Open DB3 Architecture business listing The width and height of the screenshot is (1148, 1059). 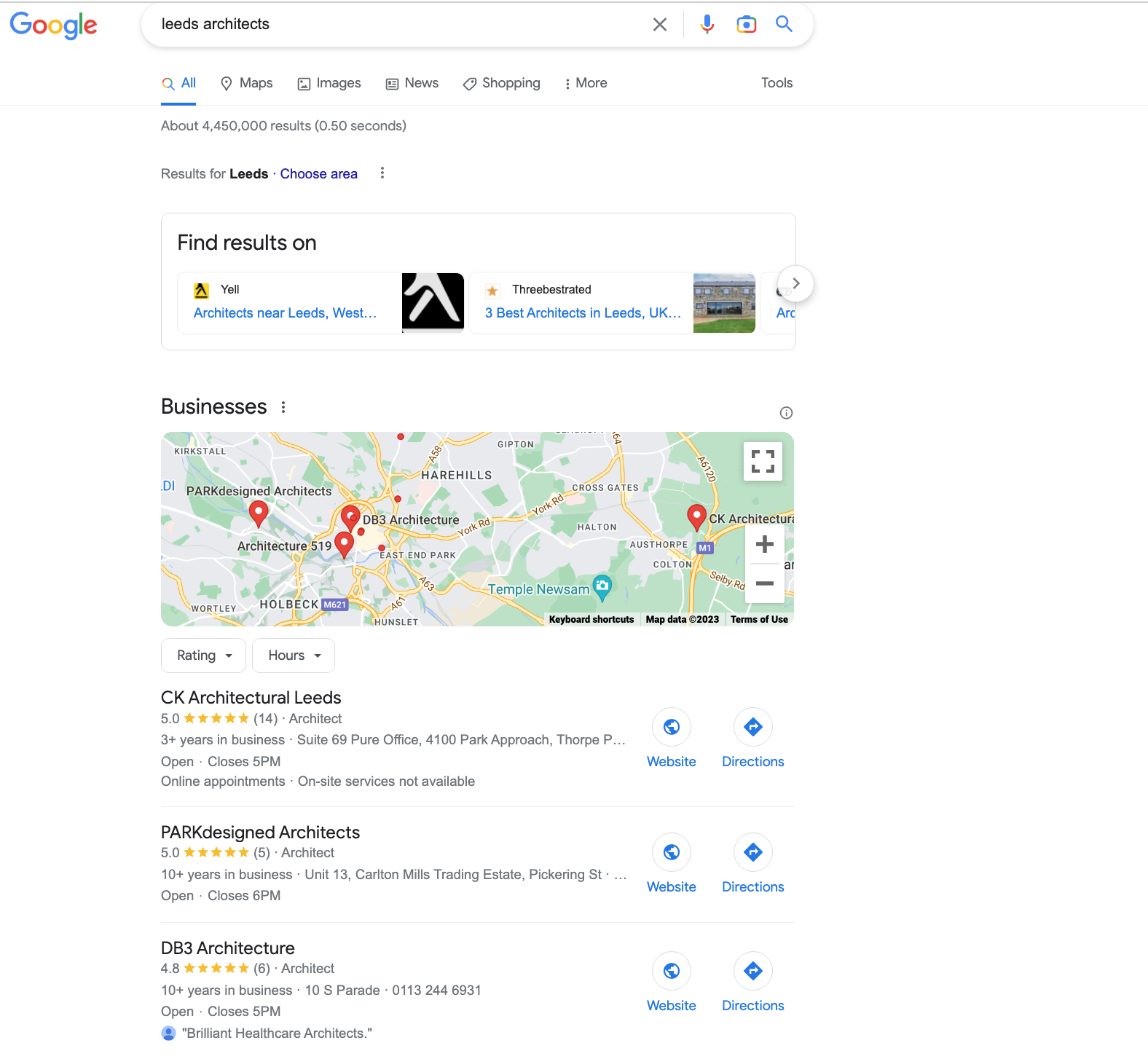(x=228, y=948)
